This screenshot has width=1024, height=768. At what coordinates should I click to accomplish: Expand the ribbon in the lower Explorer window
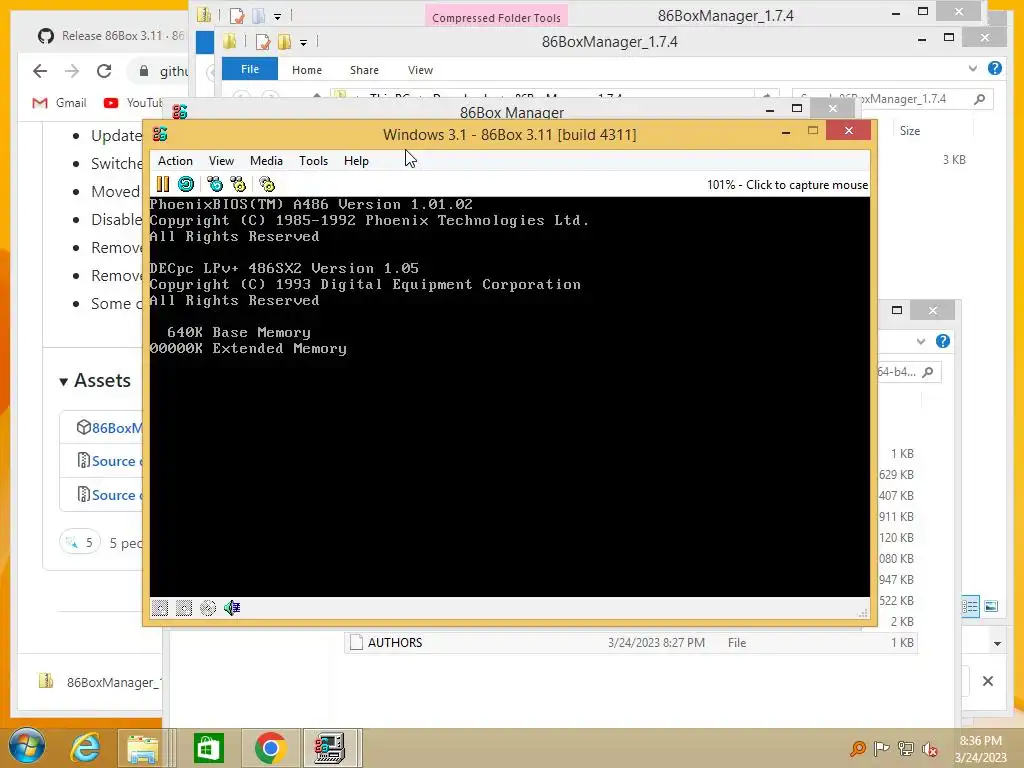tap(921, 341)
